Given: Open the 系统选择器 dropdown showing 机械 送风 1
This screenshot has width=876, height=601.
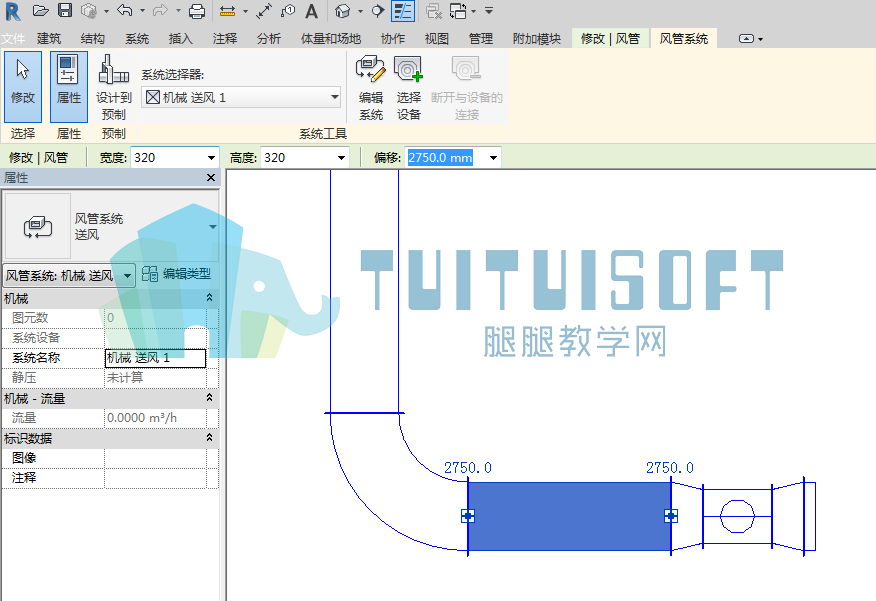Looking at the screenshot, I should pyautogui.click(x=241, y=97).
